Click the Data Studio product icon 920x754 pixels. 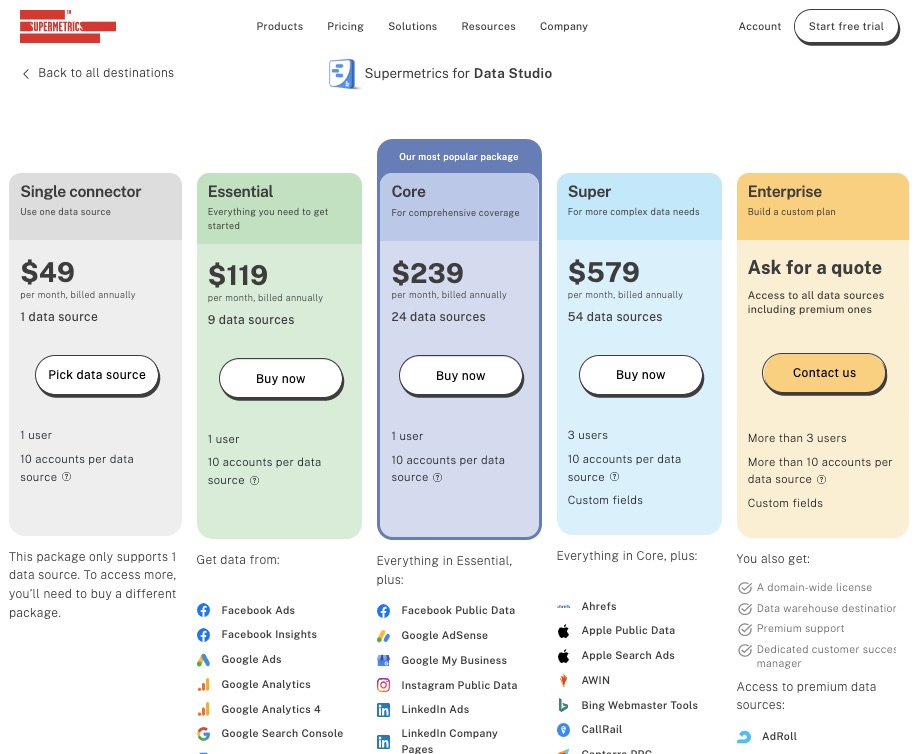tap(342, 74)
